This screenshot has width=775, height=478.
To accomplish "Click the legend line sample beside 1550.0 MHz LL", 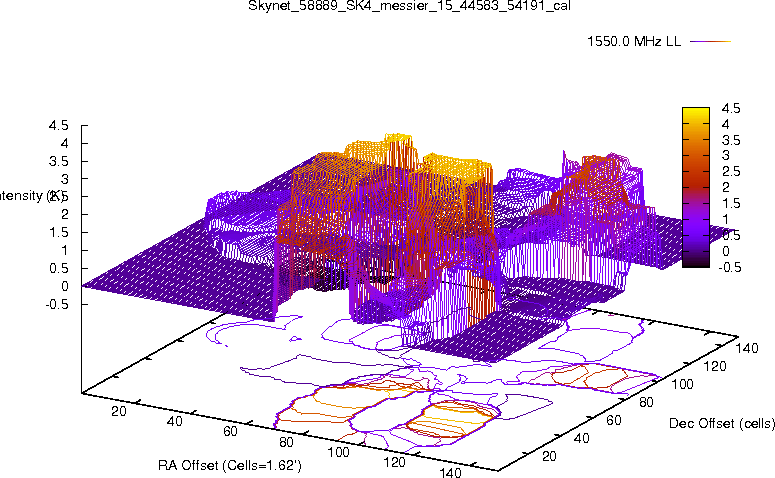I will pos(710,42).
